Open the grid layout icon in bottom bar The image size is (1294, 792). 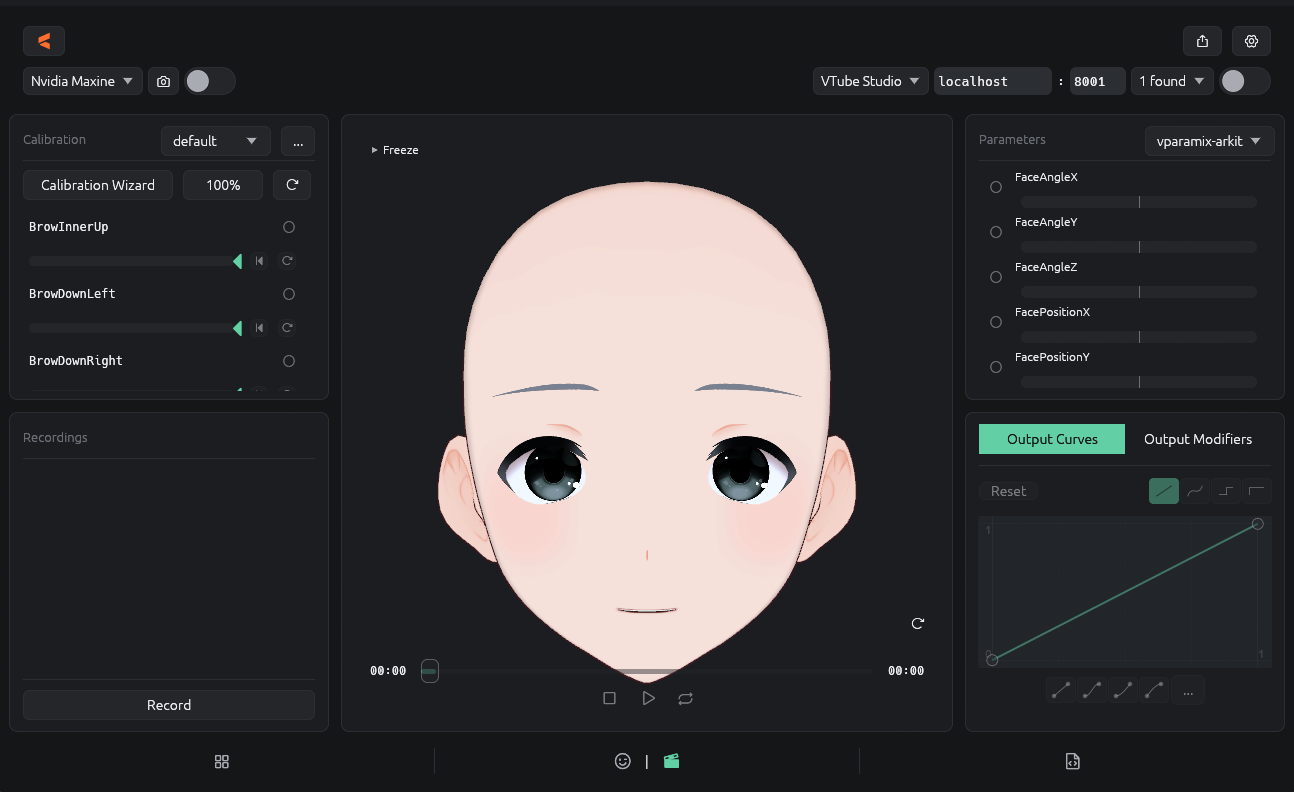(222, 761)
